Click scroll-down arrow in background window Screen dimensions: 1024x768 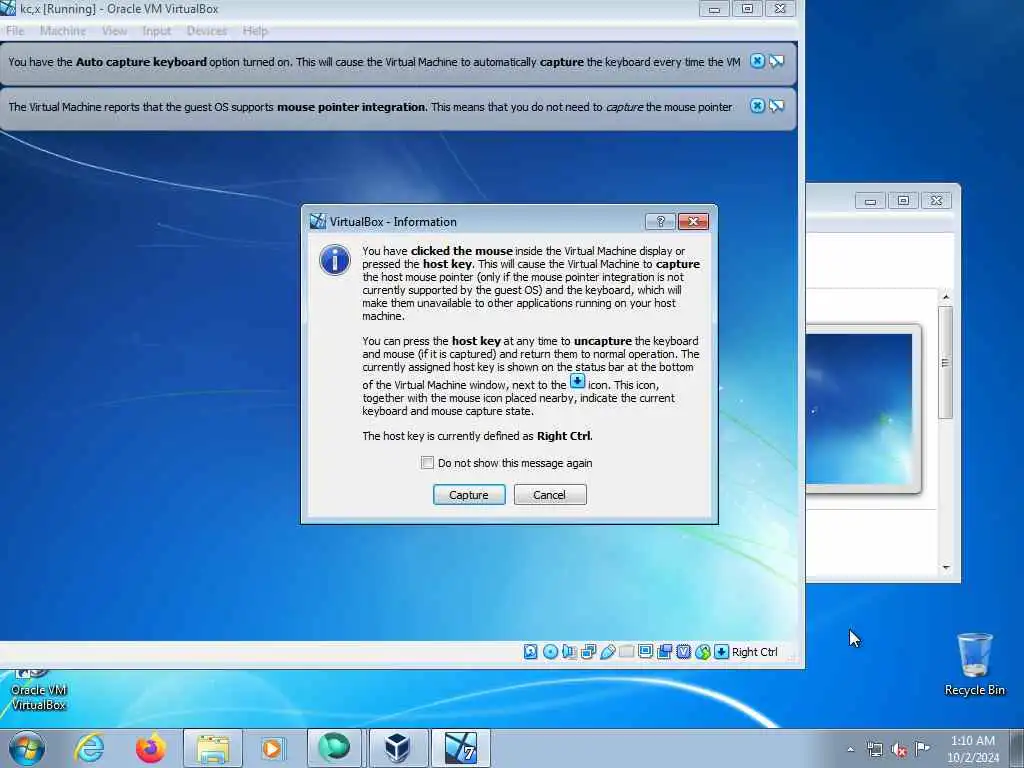[x=945, y=568]
